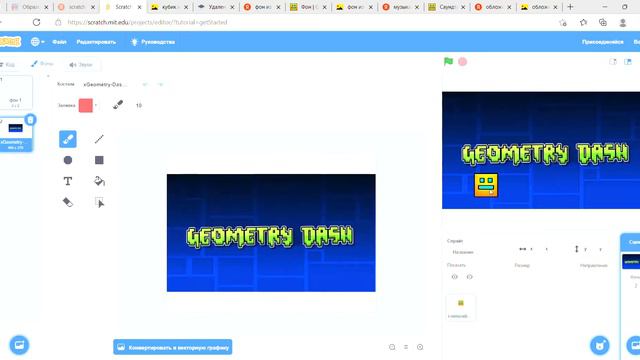
Task: Edit the sprite y position field
Action: tap(600, 249)
